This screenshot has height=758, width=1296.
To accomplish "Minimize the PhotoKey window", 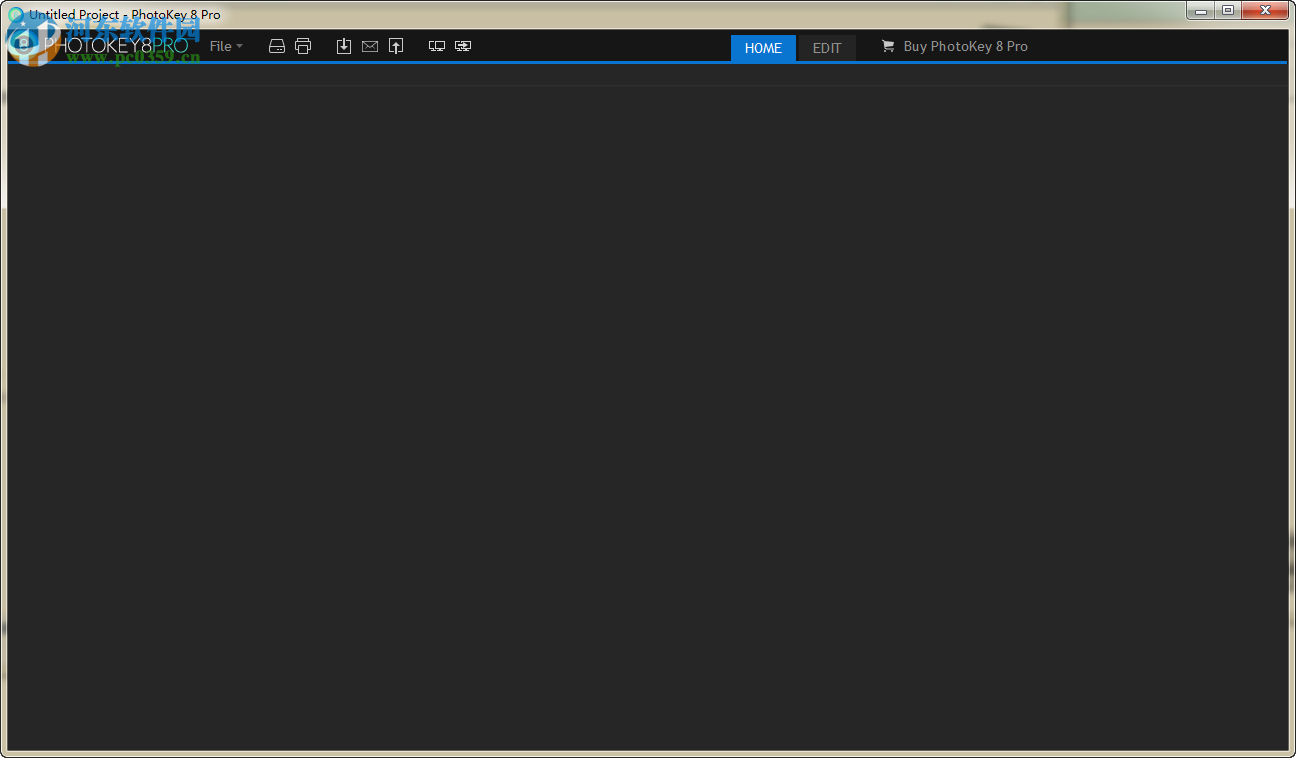I will 1199,10.
